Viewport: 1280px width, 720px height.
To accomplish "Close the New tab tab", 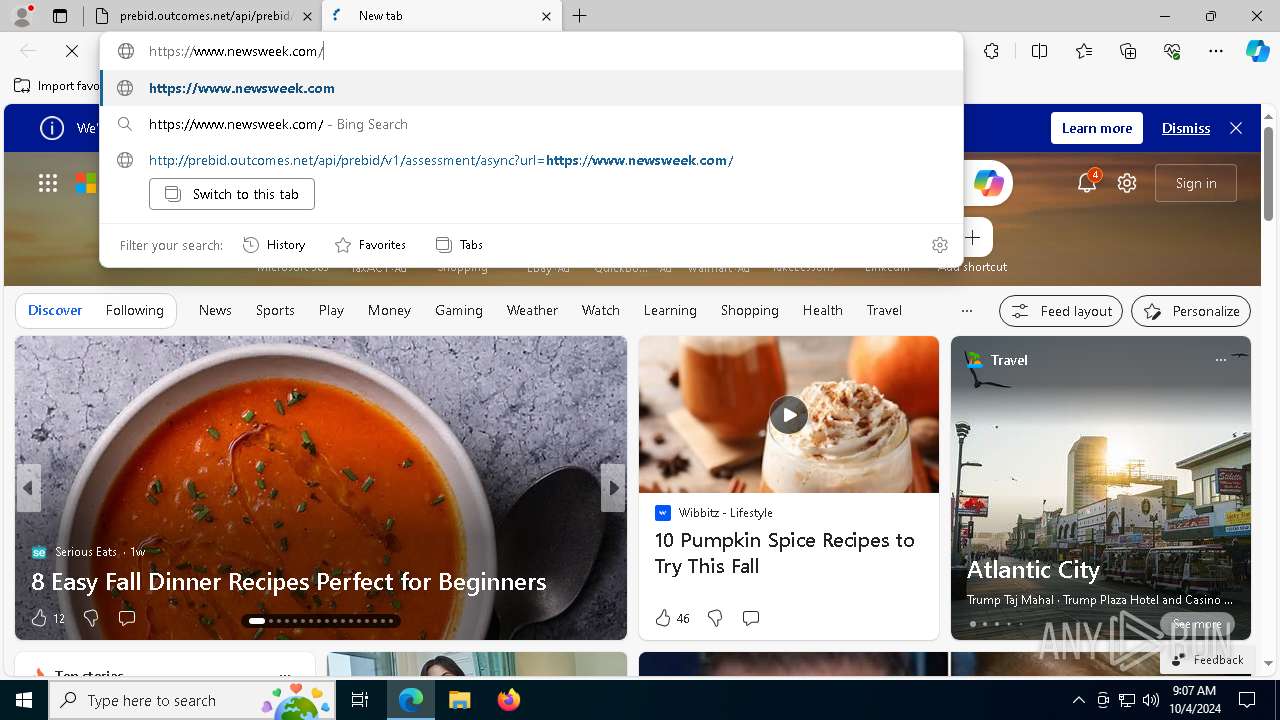I will coord(546,16).
